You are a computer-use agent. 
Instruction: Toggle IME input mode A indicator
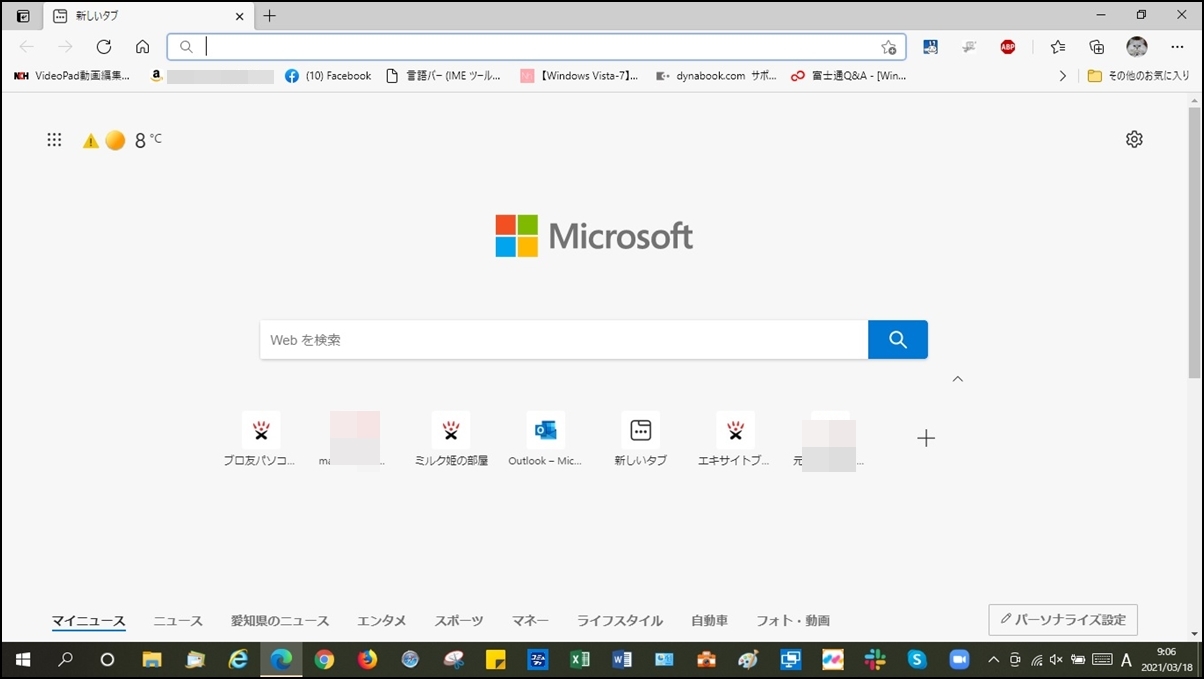(1127, 660)
